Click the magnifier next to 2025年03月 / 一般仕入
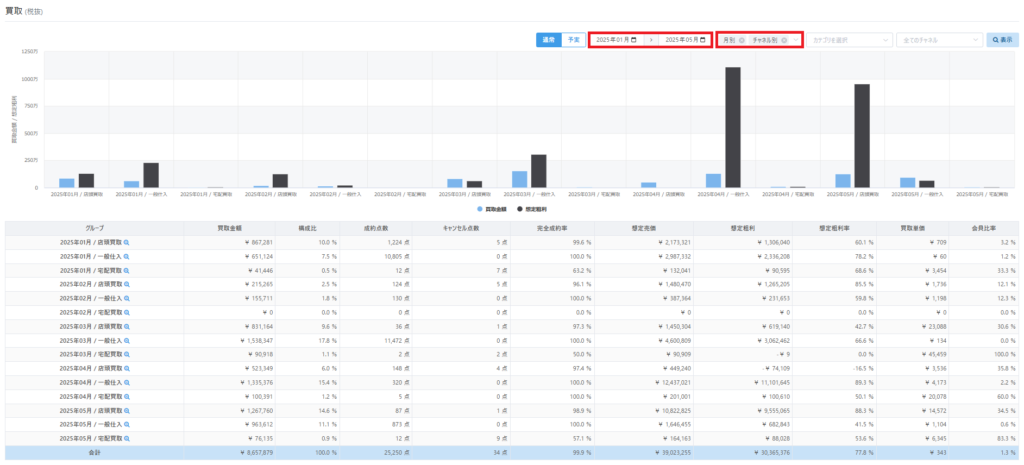The height and width of the screenshot is (465, 1024). tap(126, 340)
